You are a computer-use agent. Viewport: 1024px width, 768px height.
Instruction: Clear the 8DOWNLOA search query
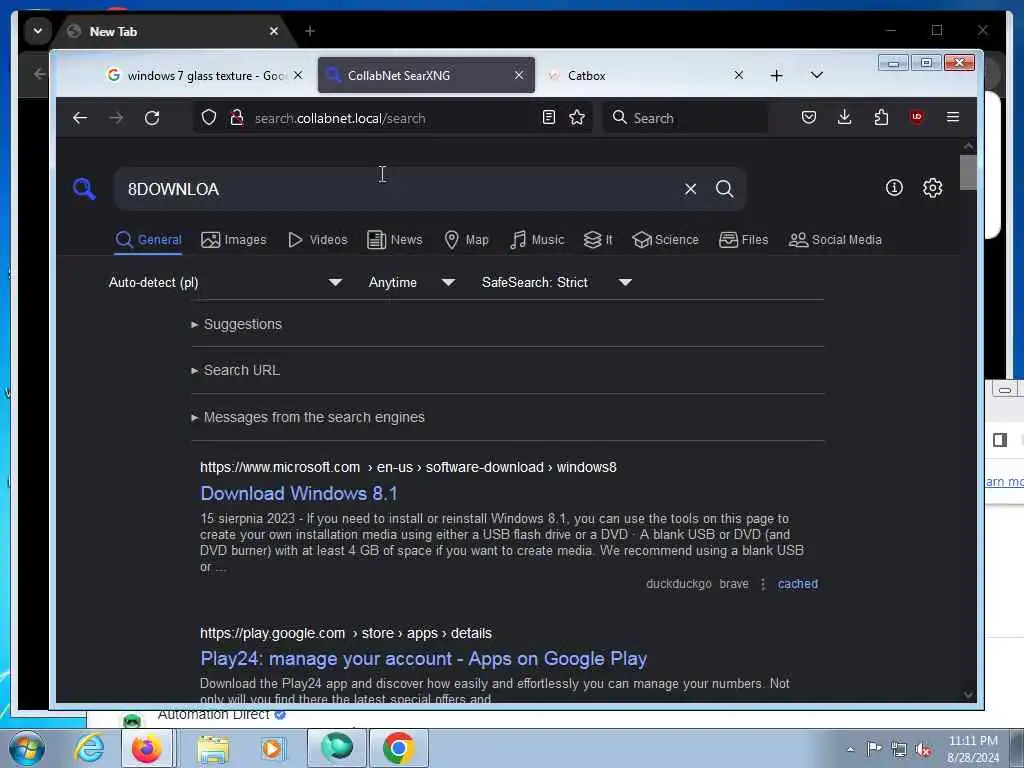coord(690,189)
